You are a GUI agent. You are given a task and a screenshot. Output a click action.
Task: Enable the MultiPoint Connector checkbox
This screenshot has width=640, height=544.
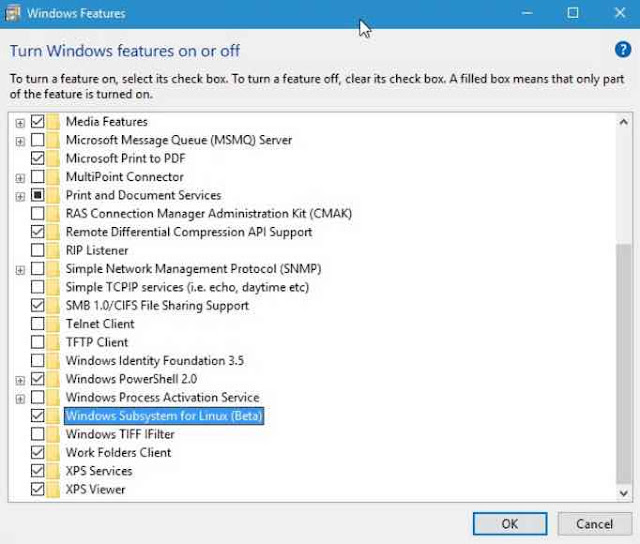tap(38, 176)
